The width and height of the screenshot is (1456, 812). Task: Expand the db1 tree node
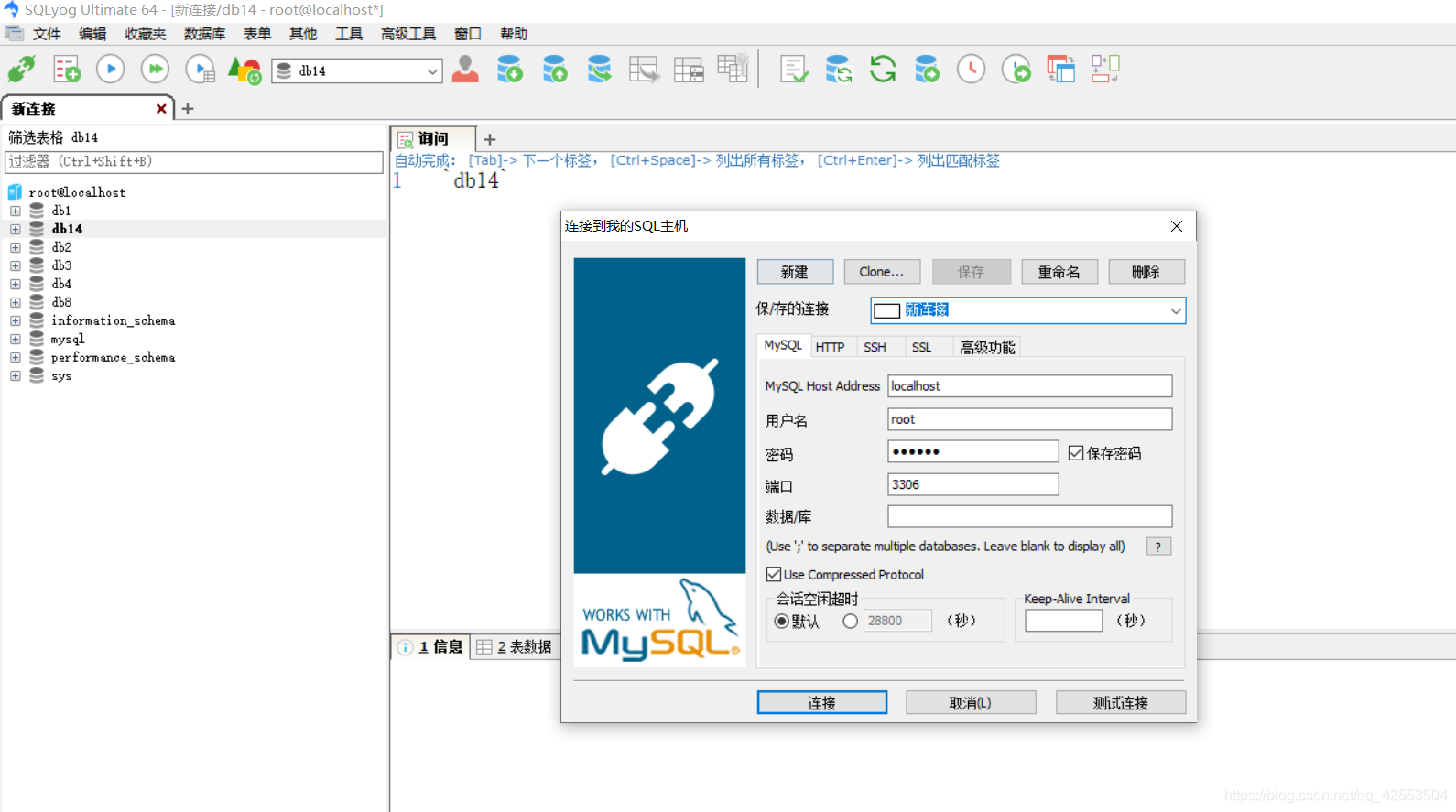click(x=16, y=211)
